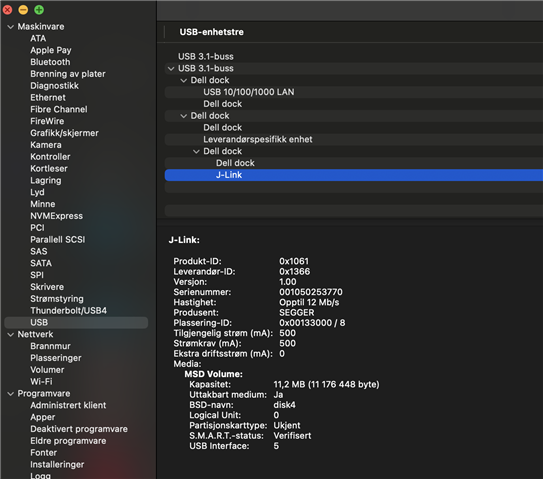The image size is (543, 479).
Task: Select Bluetooth in the sidebar
Action: tap(50, 62)
